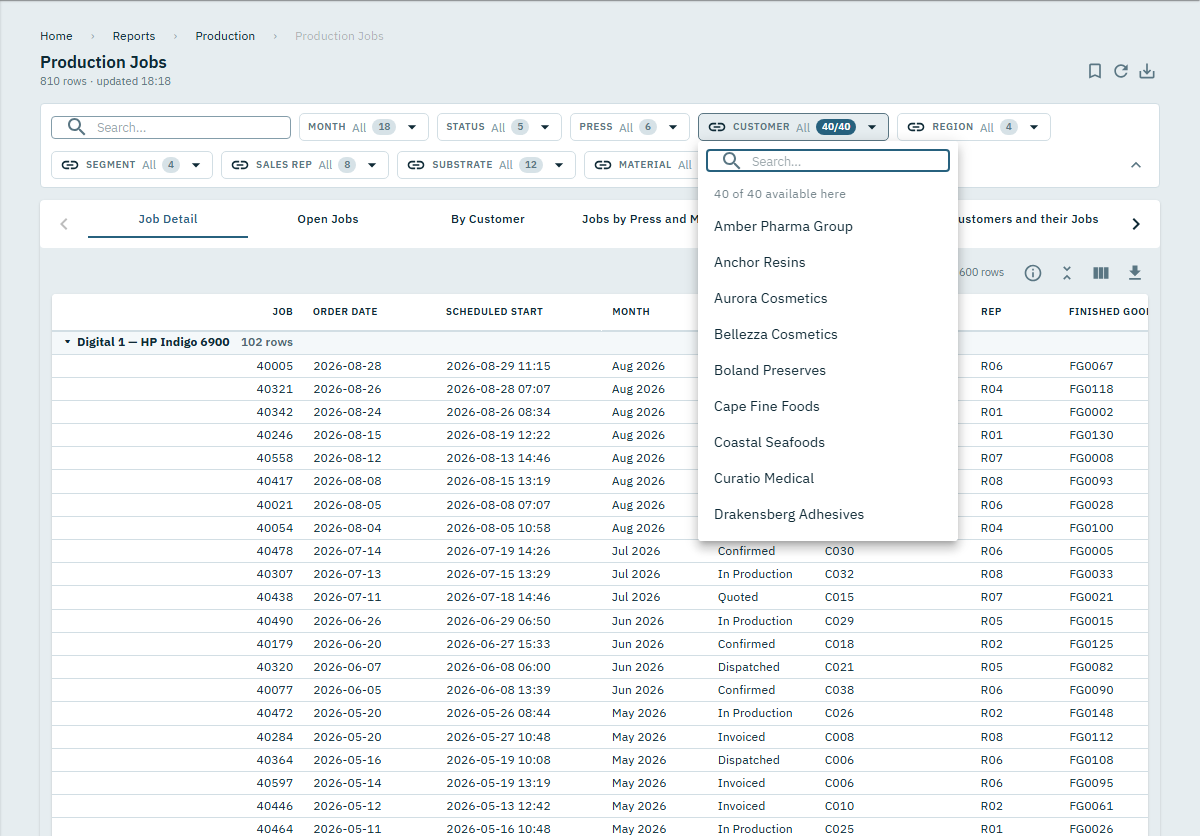Close the Customer filter dropdown

tap(793, 127)
